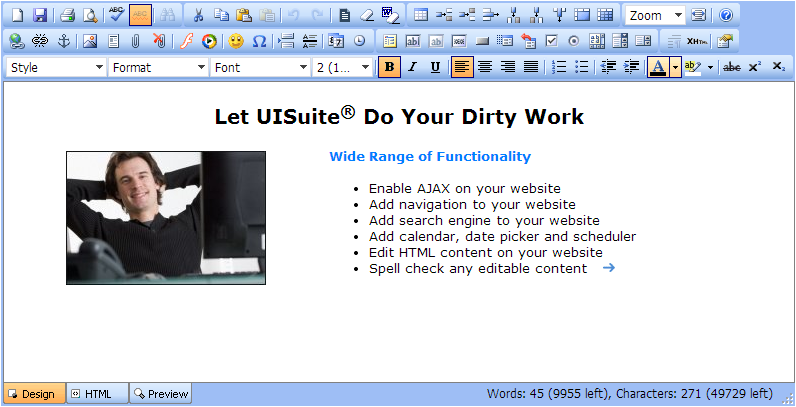Apply background highlight color
Viewport: 796px width, 407px height.
[692, 67]
